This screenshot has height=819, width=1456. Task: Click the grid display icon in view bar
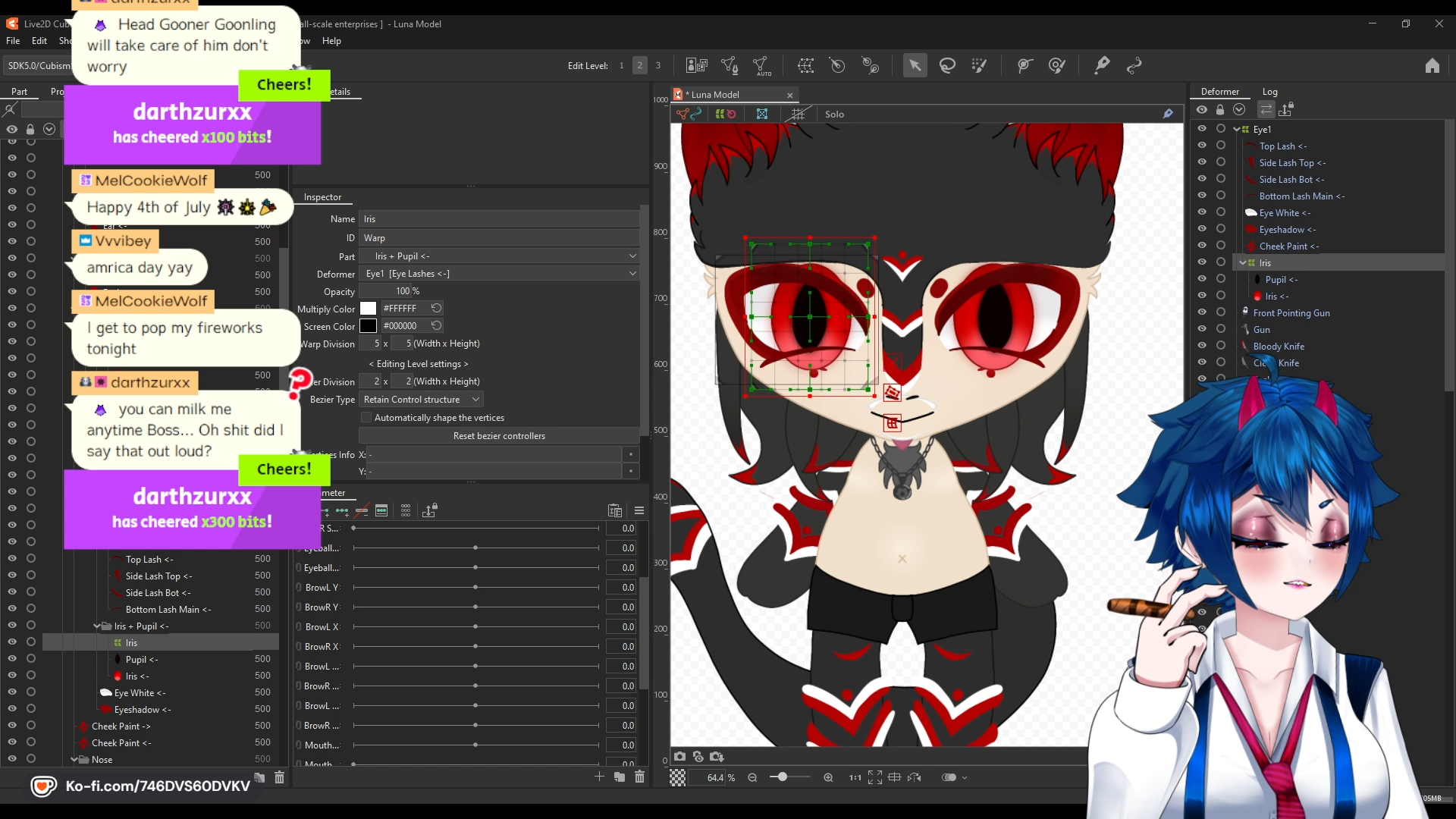tap(798, 114)
